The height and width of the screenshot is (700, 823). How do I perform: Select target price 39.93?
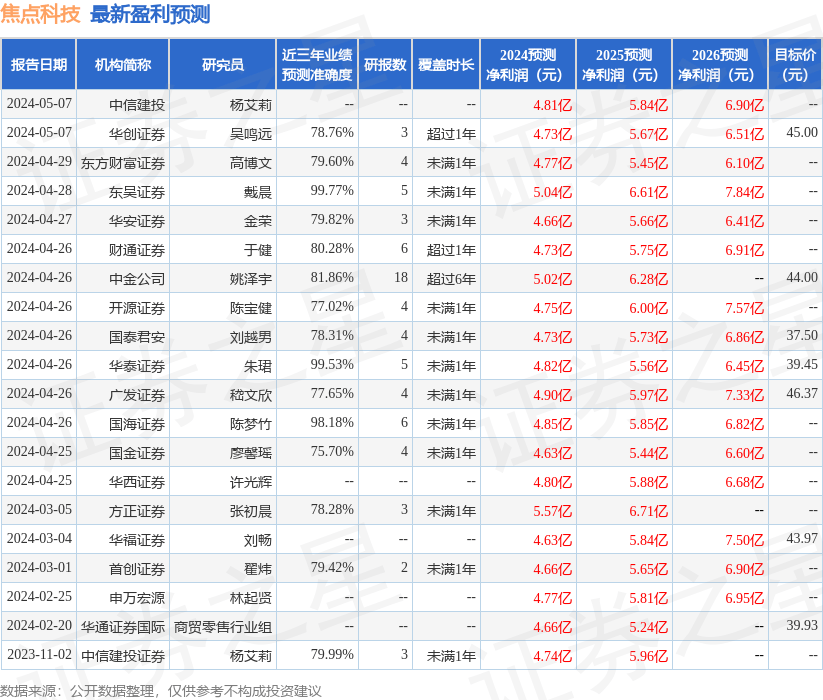(802, 625)
